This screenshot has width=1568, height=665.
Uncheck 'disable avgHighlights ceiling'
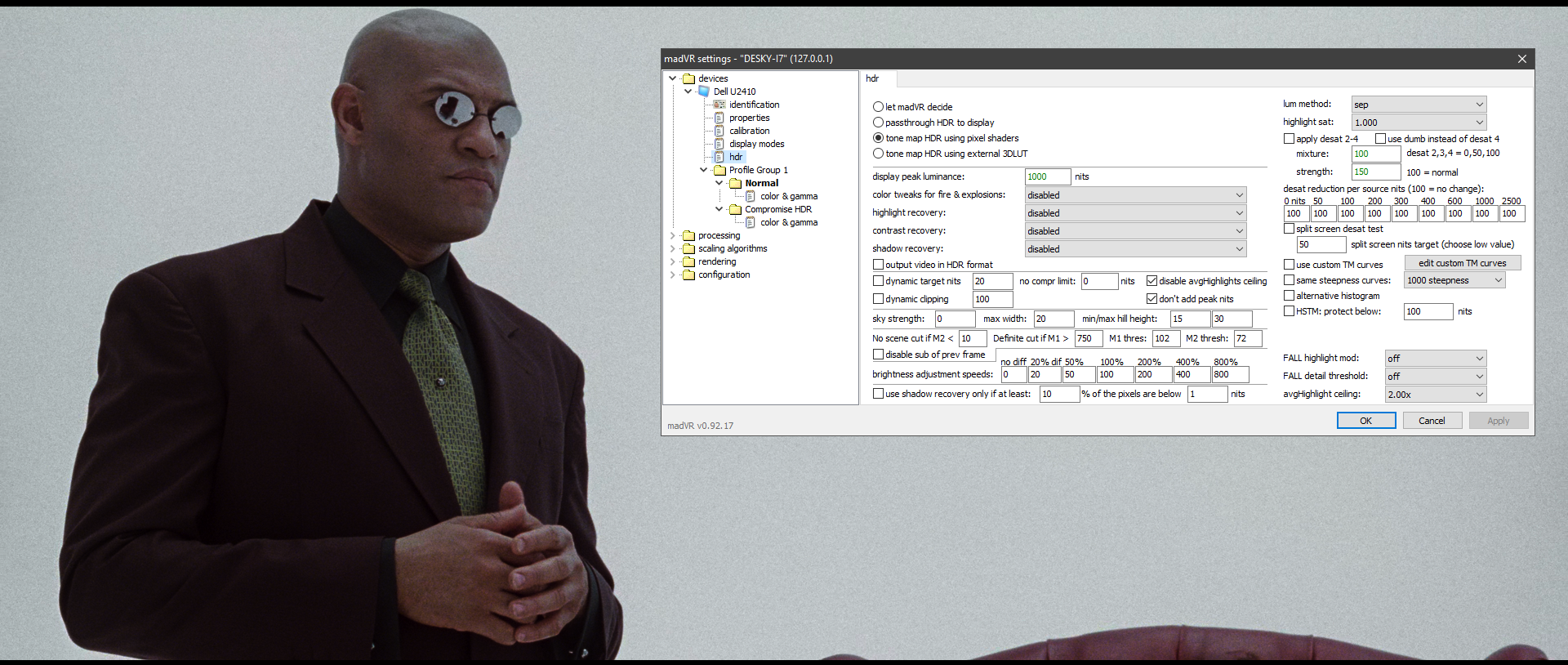click(1152, 281)
